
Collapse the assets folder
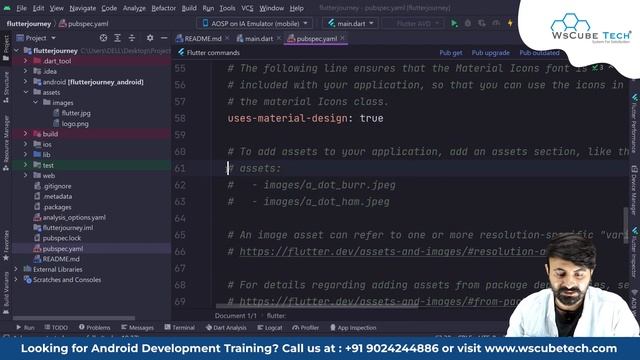click(25, 92)
